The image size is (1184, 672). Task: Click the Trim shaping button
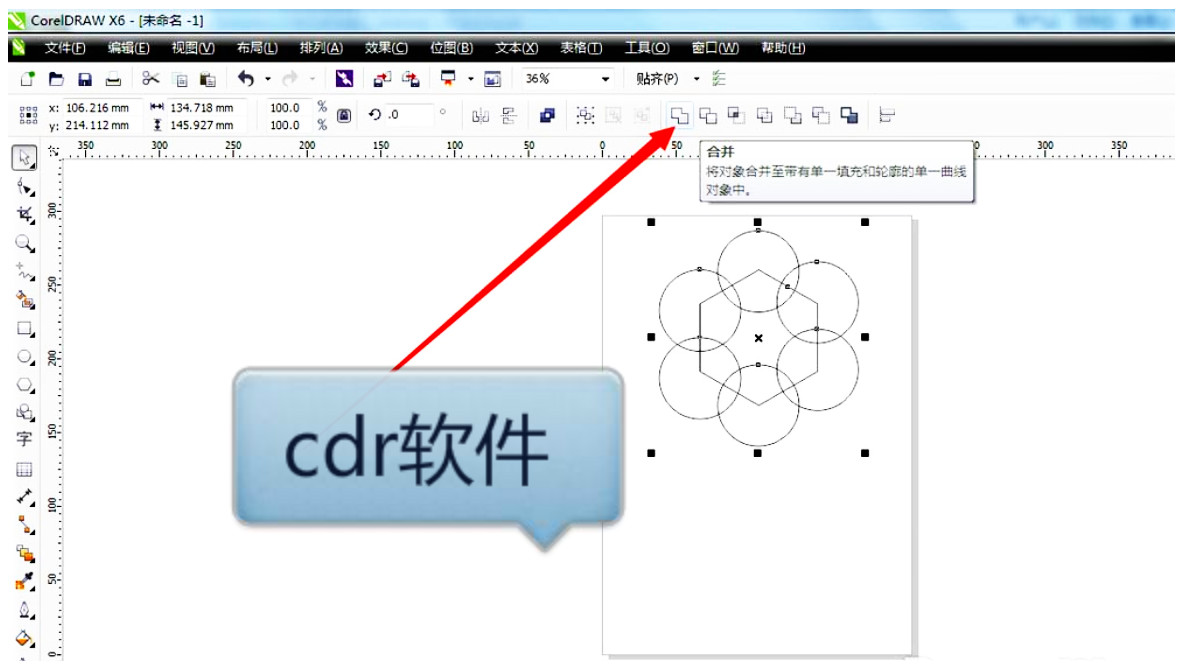pyautogui.click(x=708, y=116)
